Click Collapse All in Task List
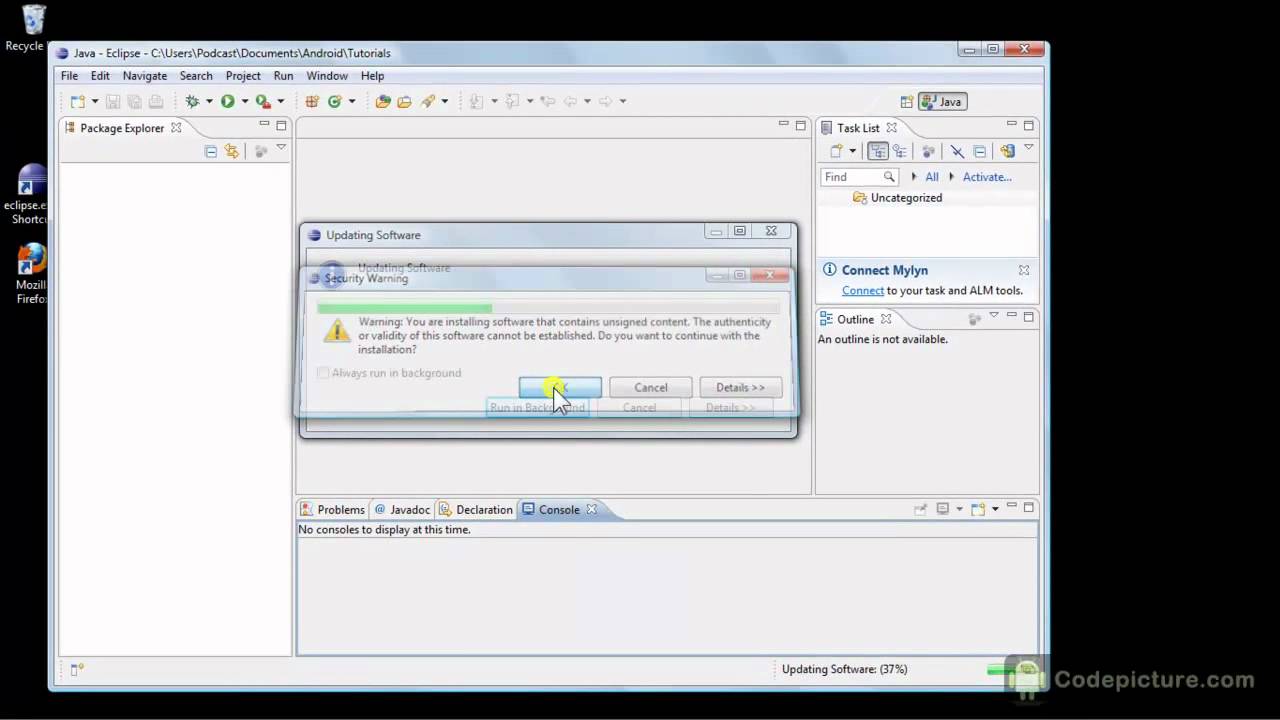Image resolution: width=1280 pixels, height=720 pixels. pos(980,151)
